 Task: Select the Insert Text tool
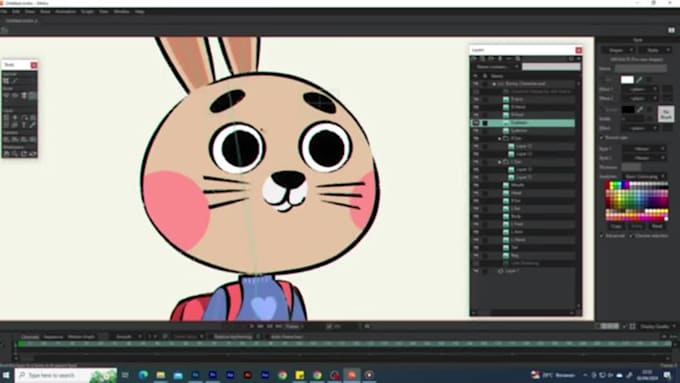click(x=24, y=125)
